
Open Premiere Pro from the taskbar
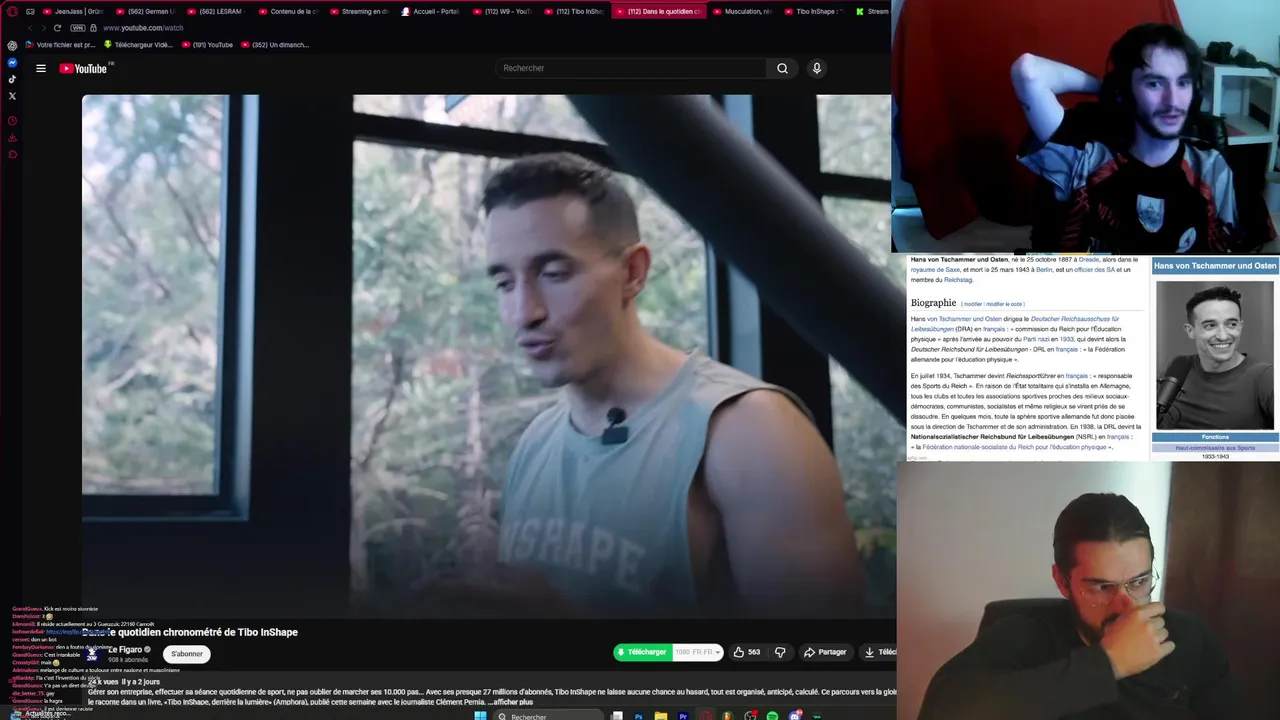point(683,716)
